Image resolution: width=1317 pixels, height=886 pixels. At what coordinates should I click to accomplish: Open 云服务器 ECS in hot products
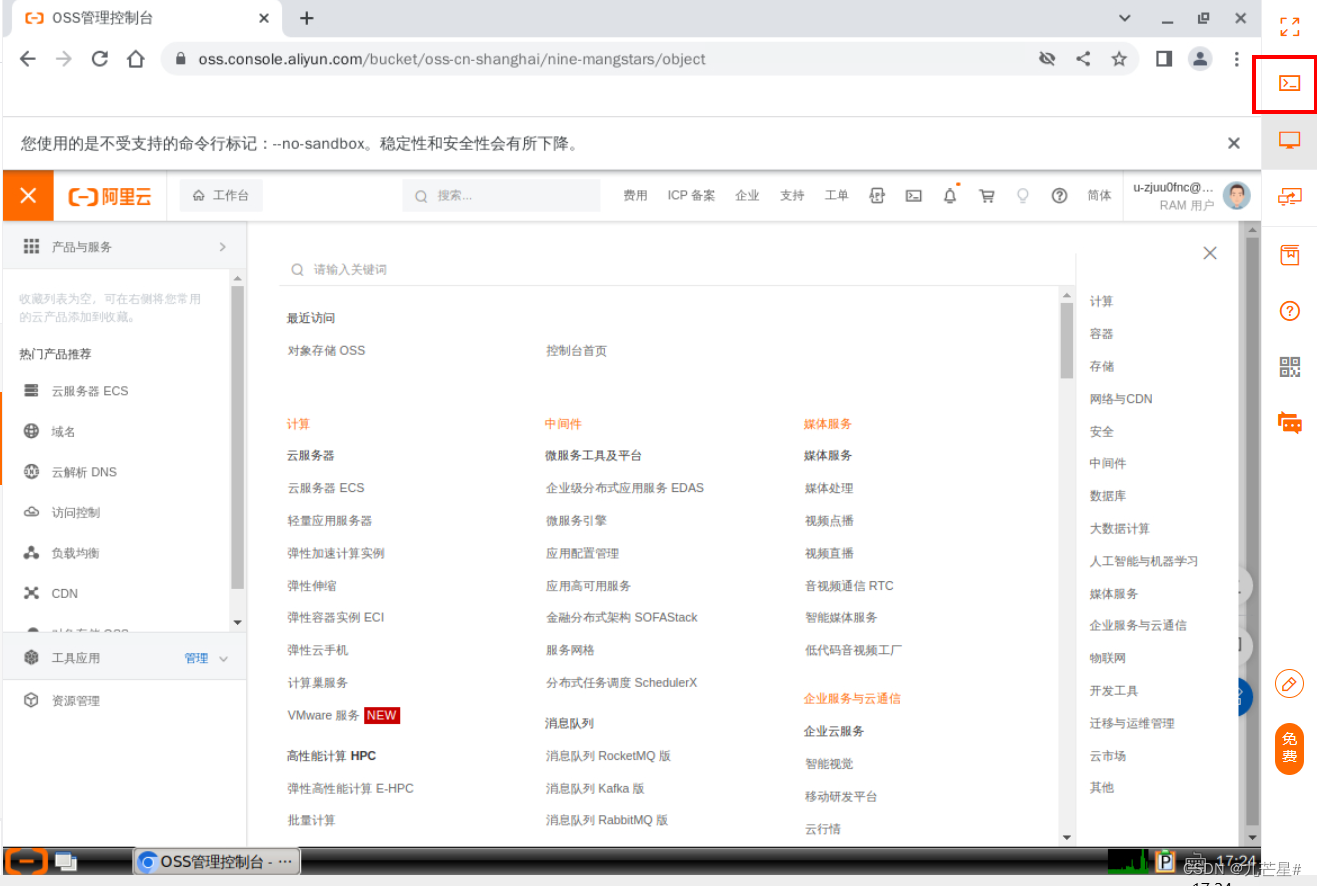pos(90,391)
